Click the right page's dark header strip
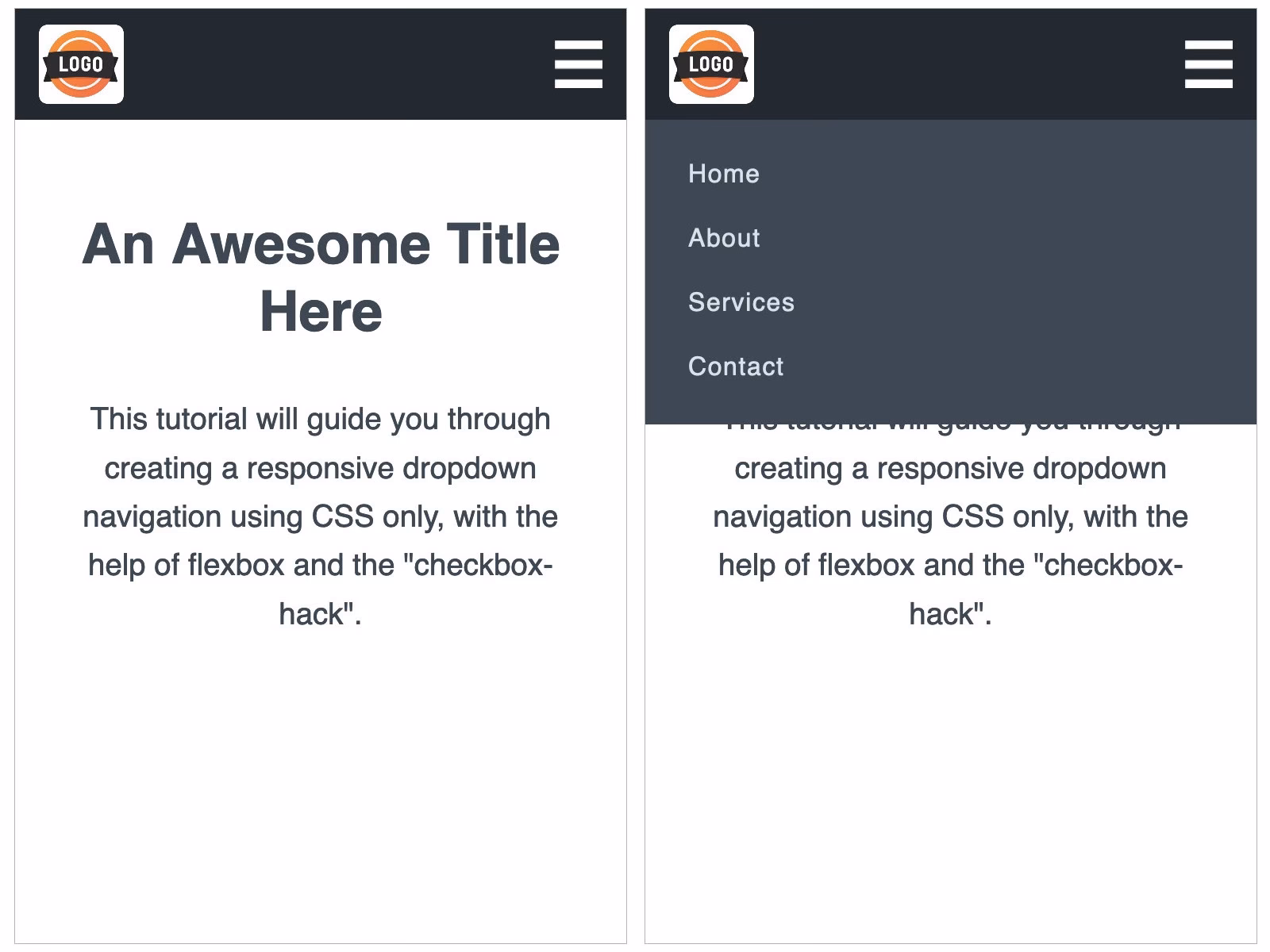1270x952 pixels. (952, 63)
